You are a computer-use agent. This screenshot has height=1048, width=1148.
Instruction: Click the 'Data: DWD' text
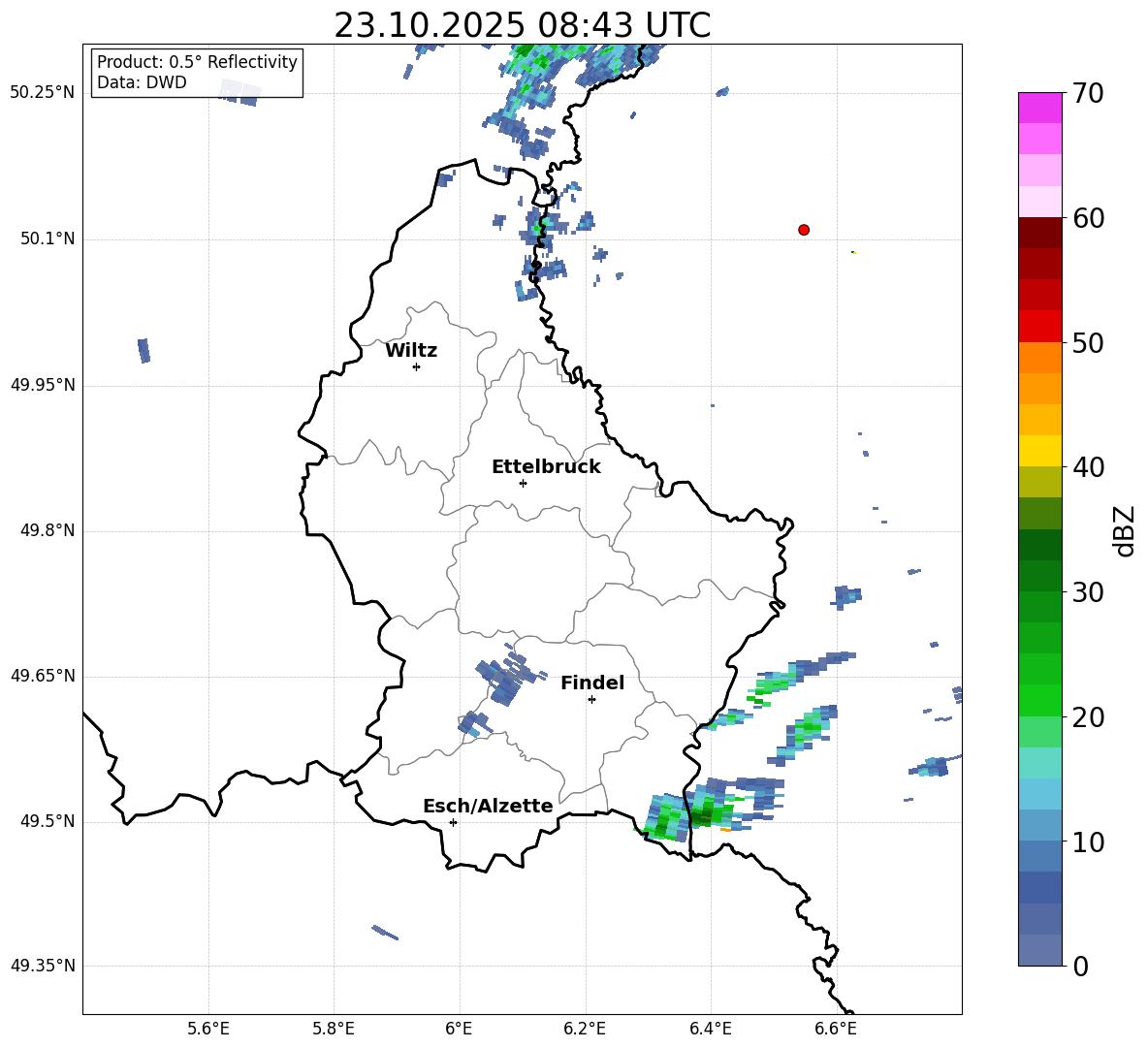(x=142, y=82)
